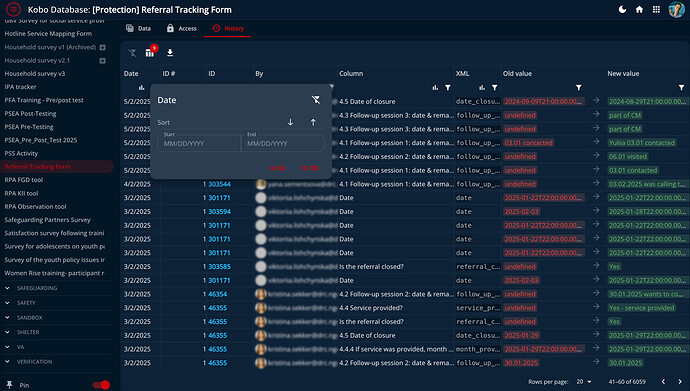Viewport: 690px width, 391px height.
Task: Open record ID 303594
Action: click(x=219, y=212)
